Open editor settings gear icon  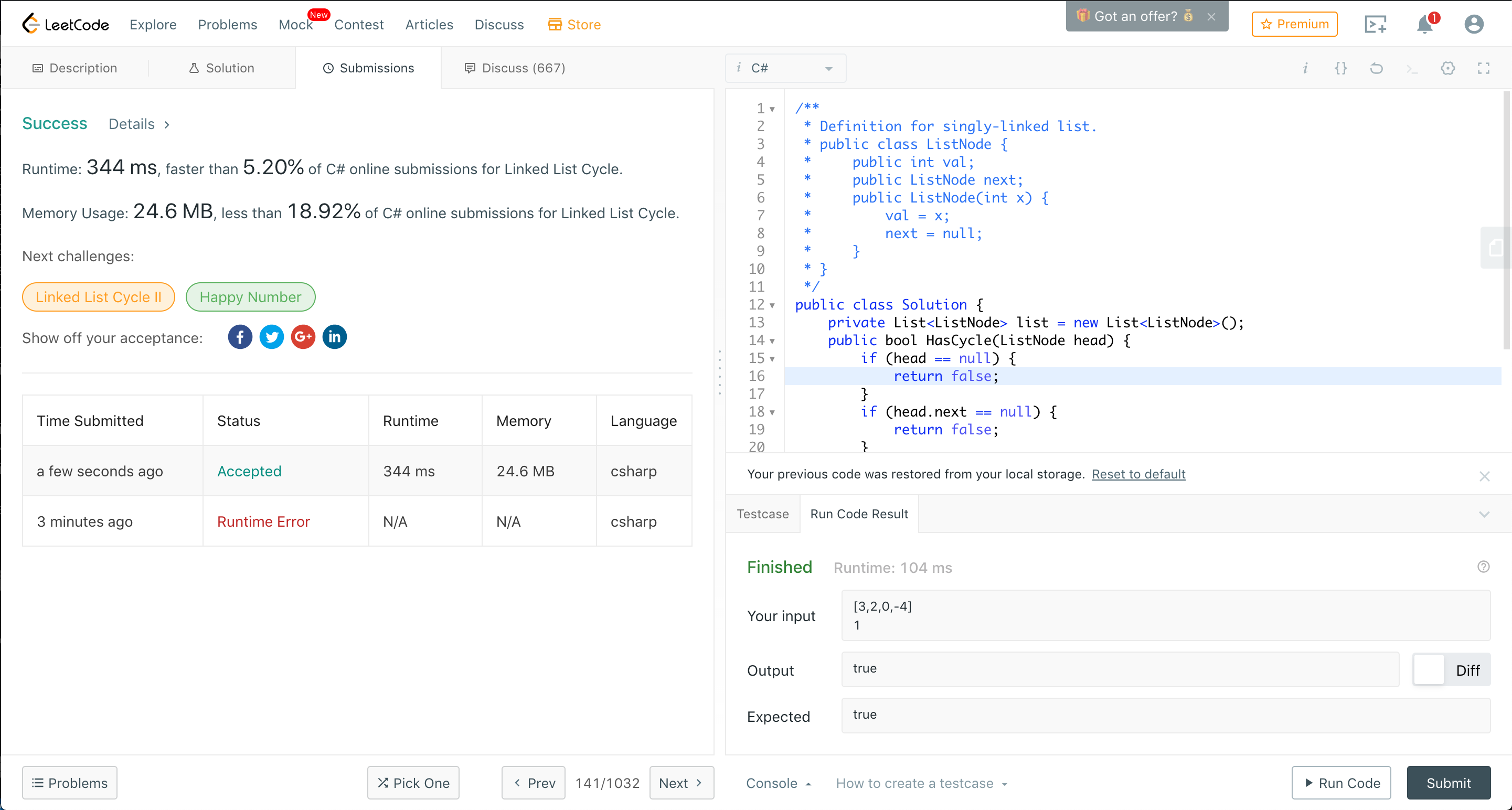(1448, 68)
